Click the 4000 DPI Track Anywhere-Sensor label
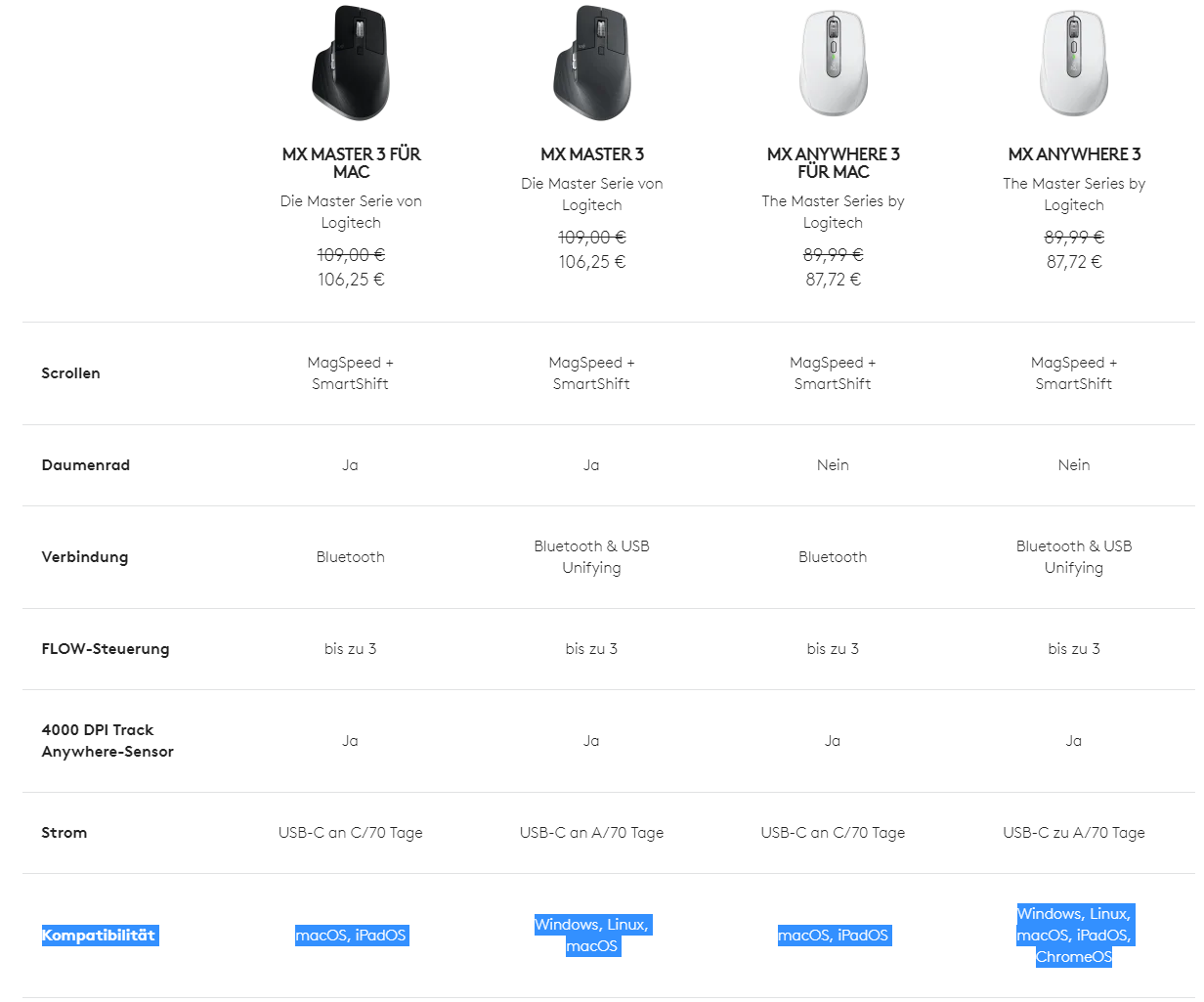The width and height of the screenshot is (1204, 1002). click(x=107, y=741)
